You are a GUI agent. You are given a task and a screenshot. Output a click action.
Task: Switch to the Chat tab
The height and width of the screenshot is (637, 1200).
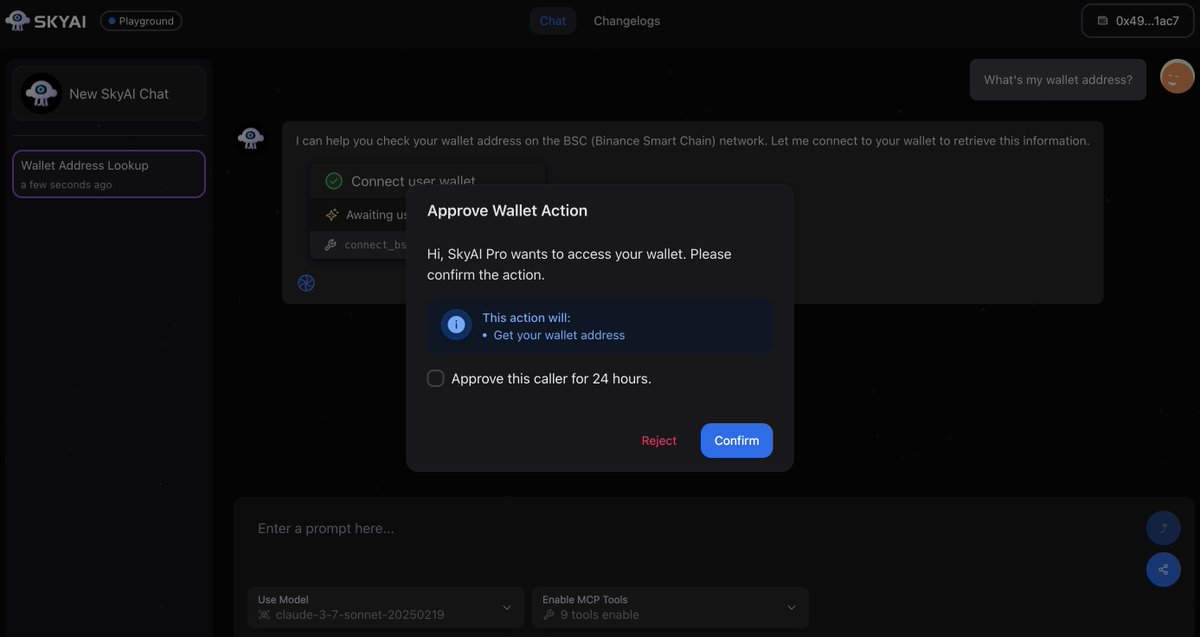[552, 20]
